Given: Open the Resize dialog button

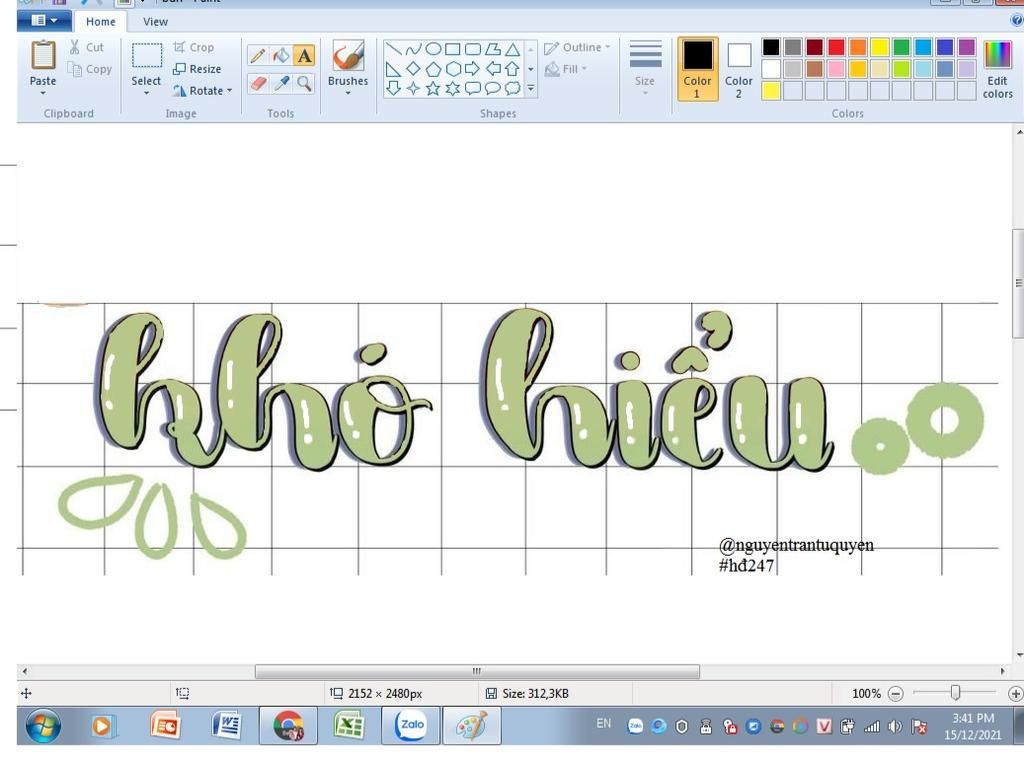Looking at the screenshot, I should click(197, 69).
